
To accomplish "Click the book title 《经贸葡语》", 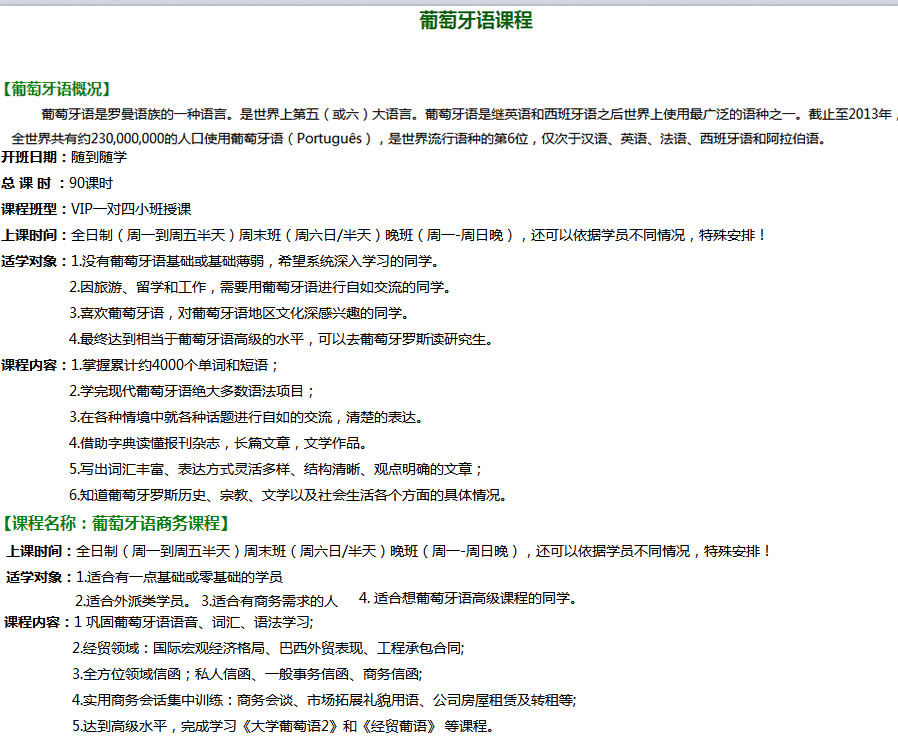I will (x=399, y=726).
